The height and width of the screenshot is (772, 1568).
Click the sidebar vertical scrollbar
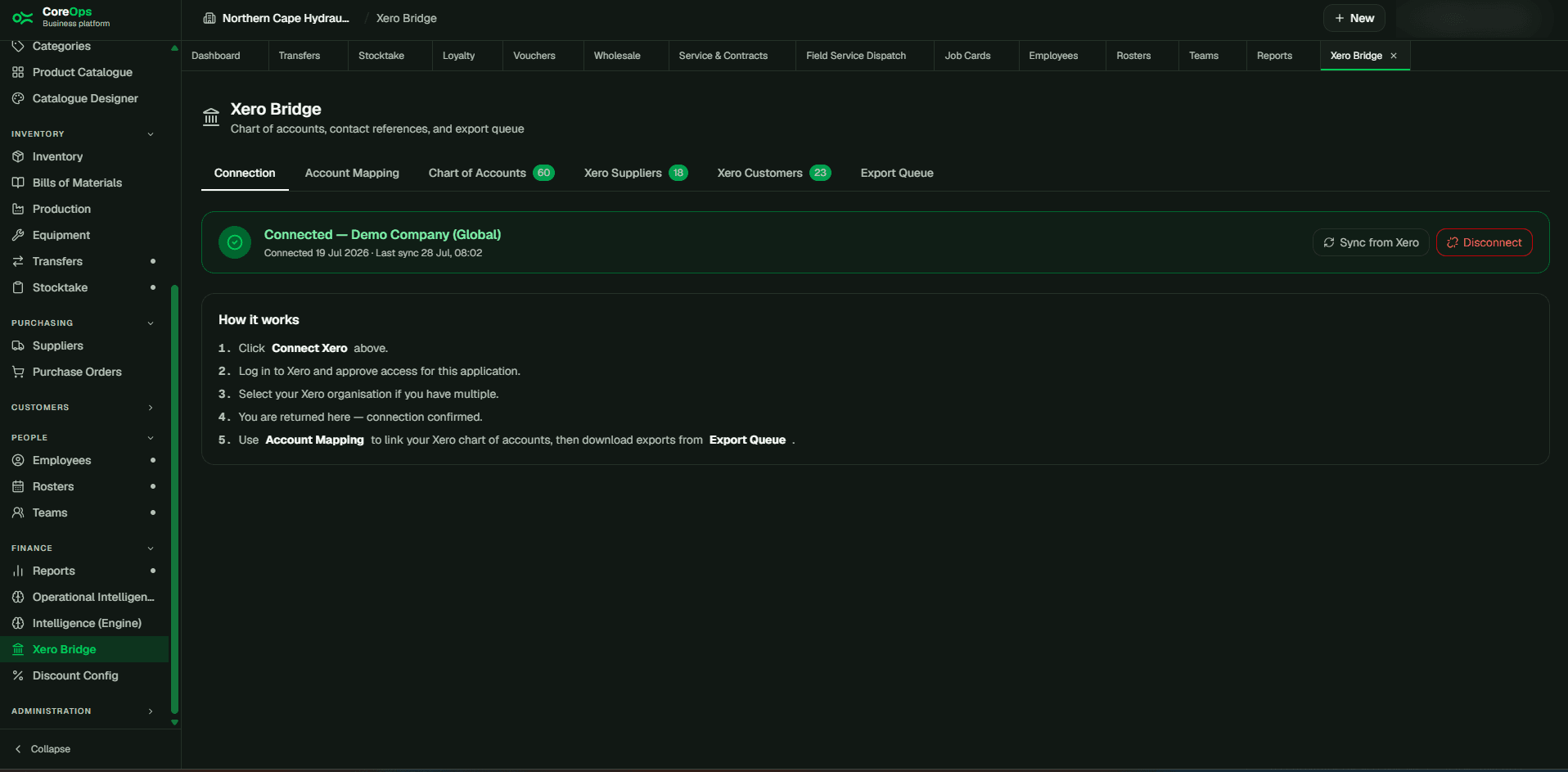coord(174,499)
